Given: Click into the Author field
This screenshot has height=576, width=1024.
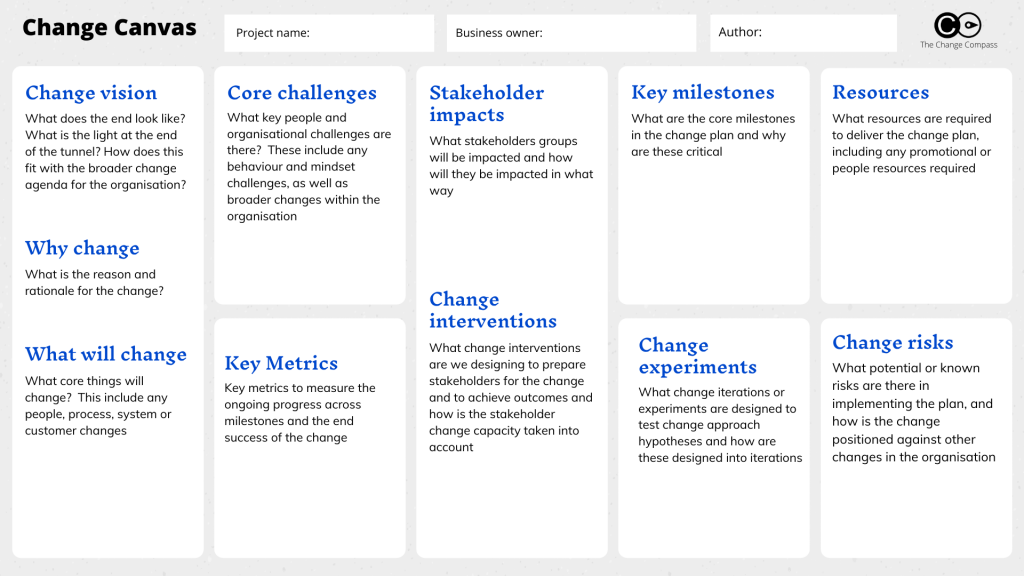Looking at the screenshot, I should (803, 33).
